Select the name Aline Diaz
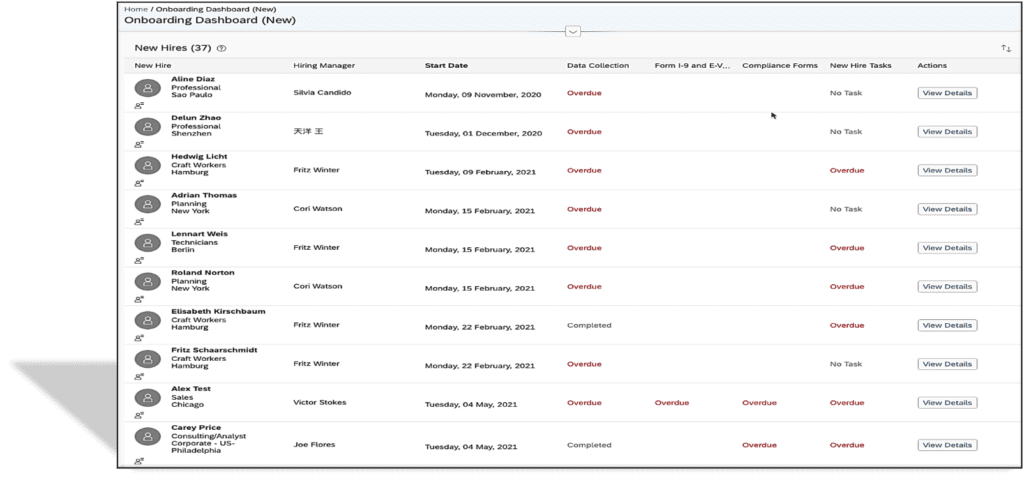Viewport: 1024px width, 479px height. [x=191, y=79]
